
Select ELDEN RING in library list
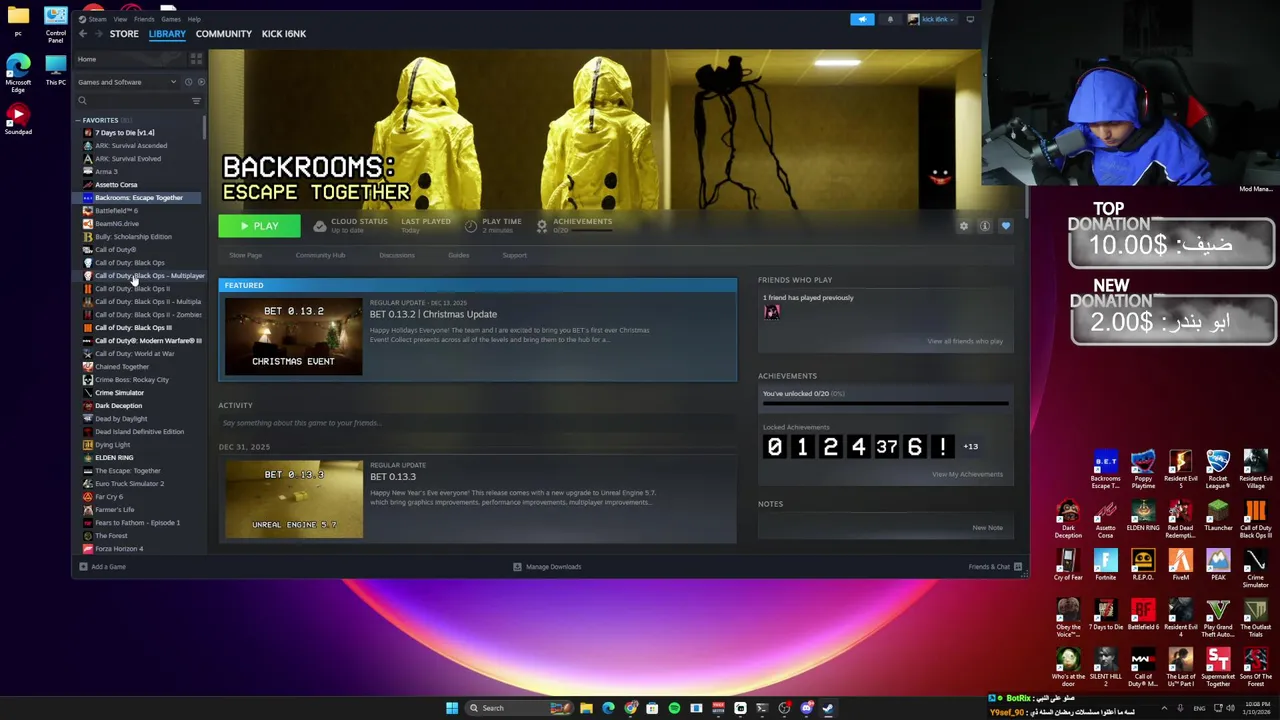pyautogui.click(x=114, y=458)
